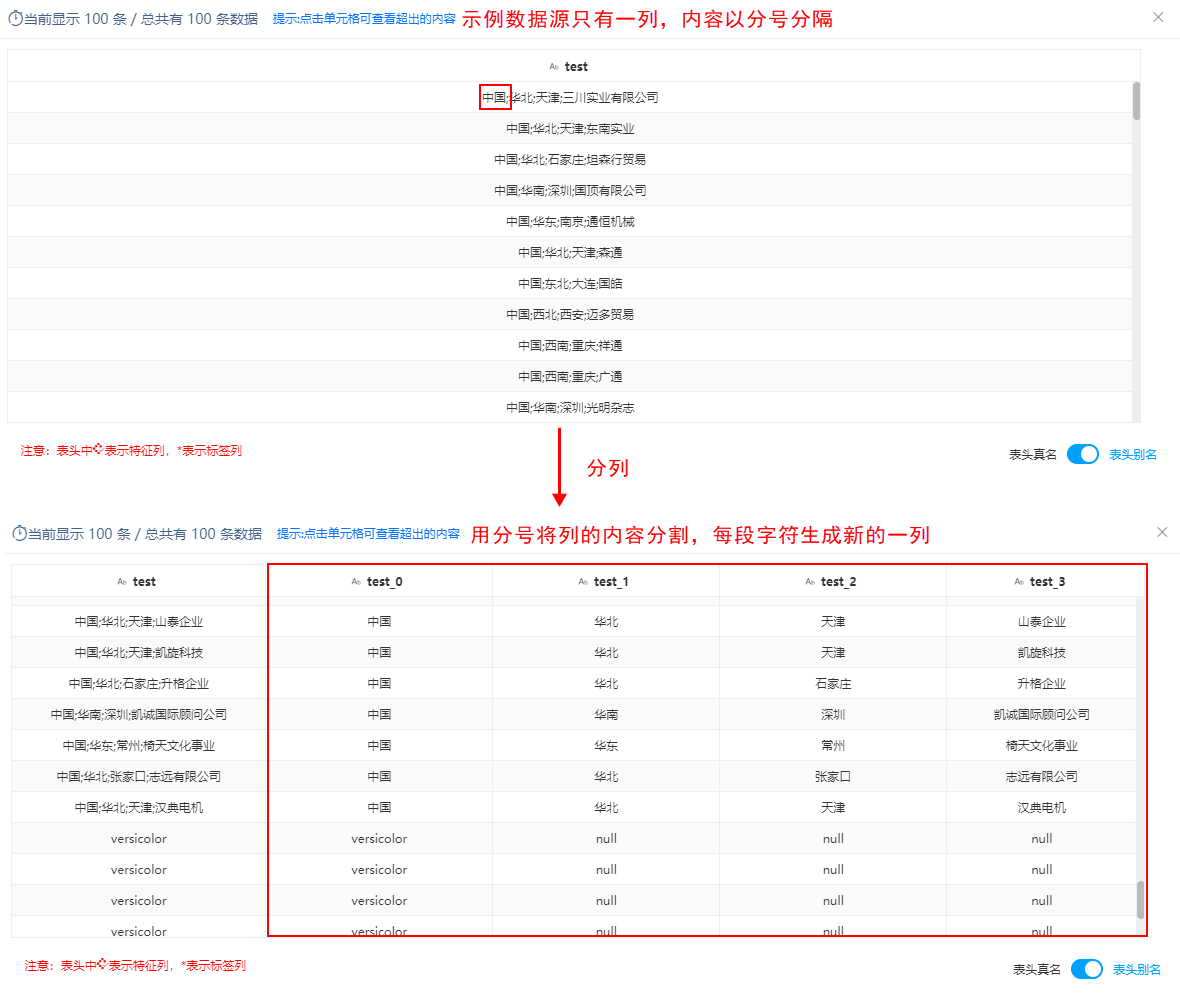The height and width of the screenshot is (1004, 1180).
Task: Click cell 中国;华东;南京;通恒机械
Action: (570, 221)
